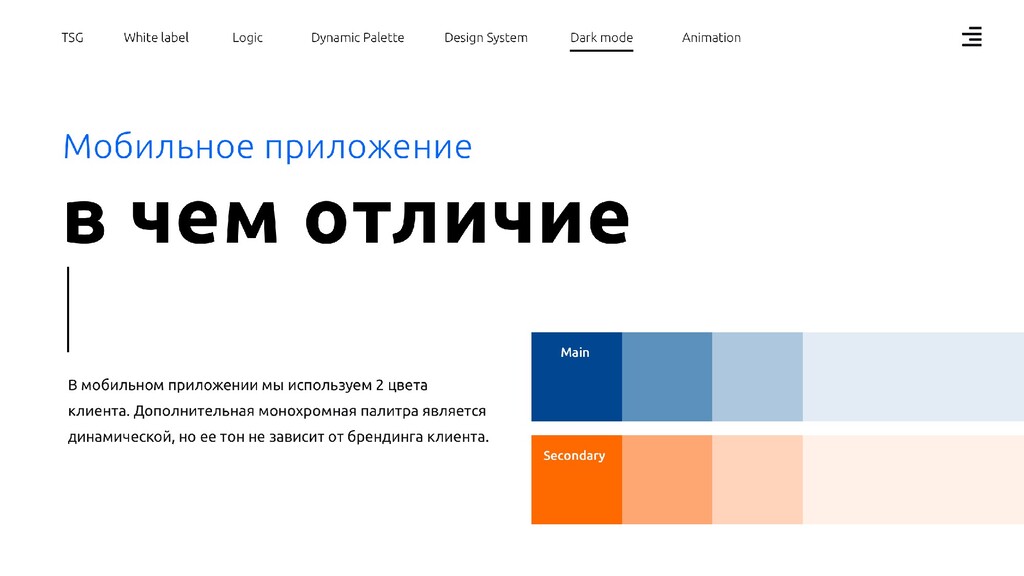The image size is (1024, 576).
Task: Click the blue heading 'Мобильное приложение'
Action: coord(267,148)
